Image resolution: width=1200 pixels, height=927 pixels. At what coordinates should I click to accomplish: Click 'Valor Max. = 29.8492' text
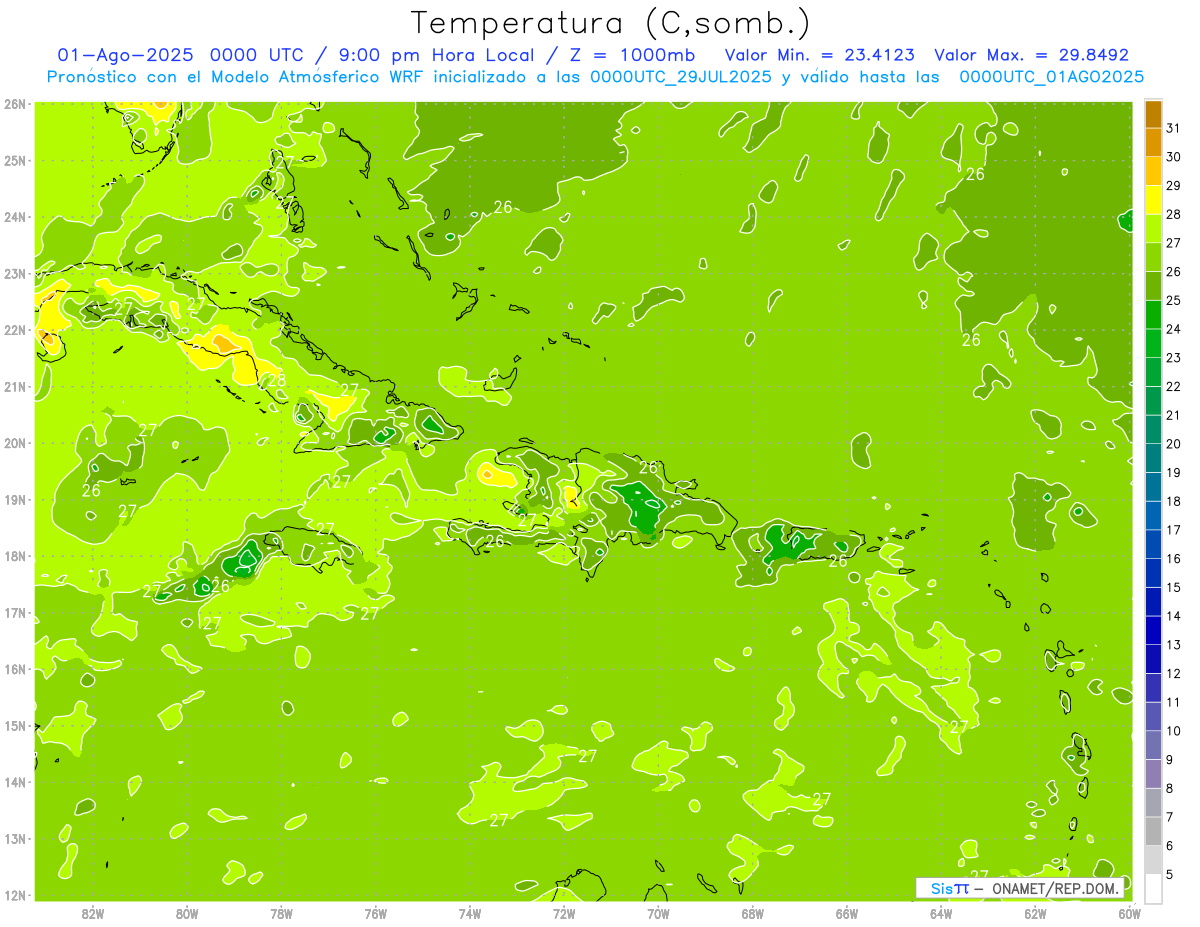tap(1032, 55)
